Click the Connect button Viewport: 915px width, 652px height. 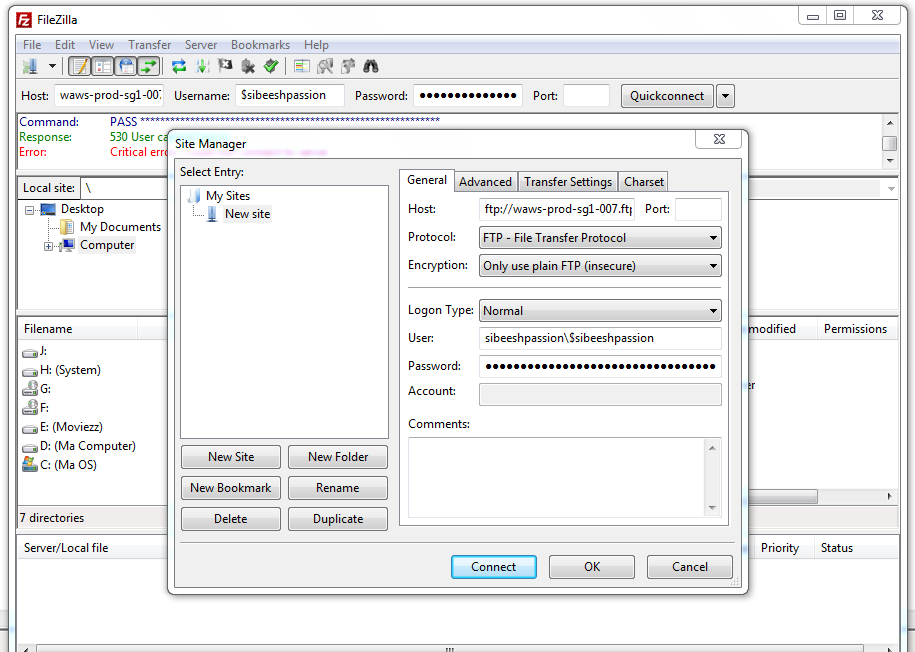tap(494, 567)
